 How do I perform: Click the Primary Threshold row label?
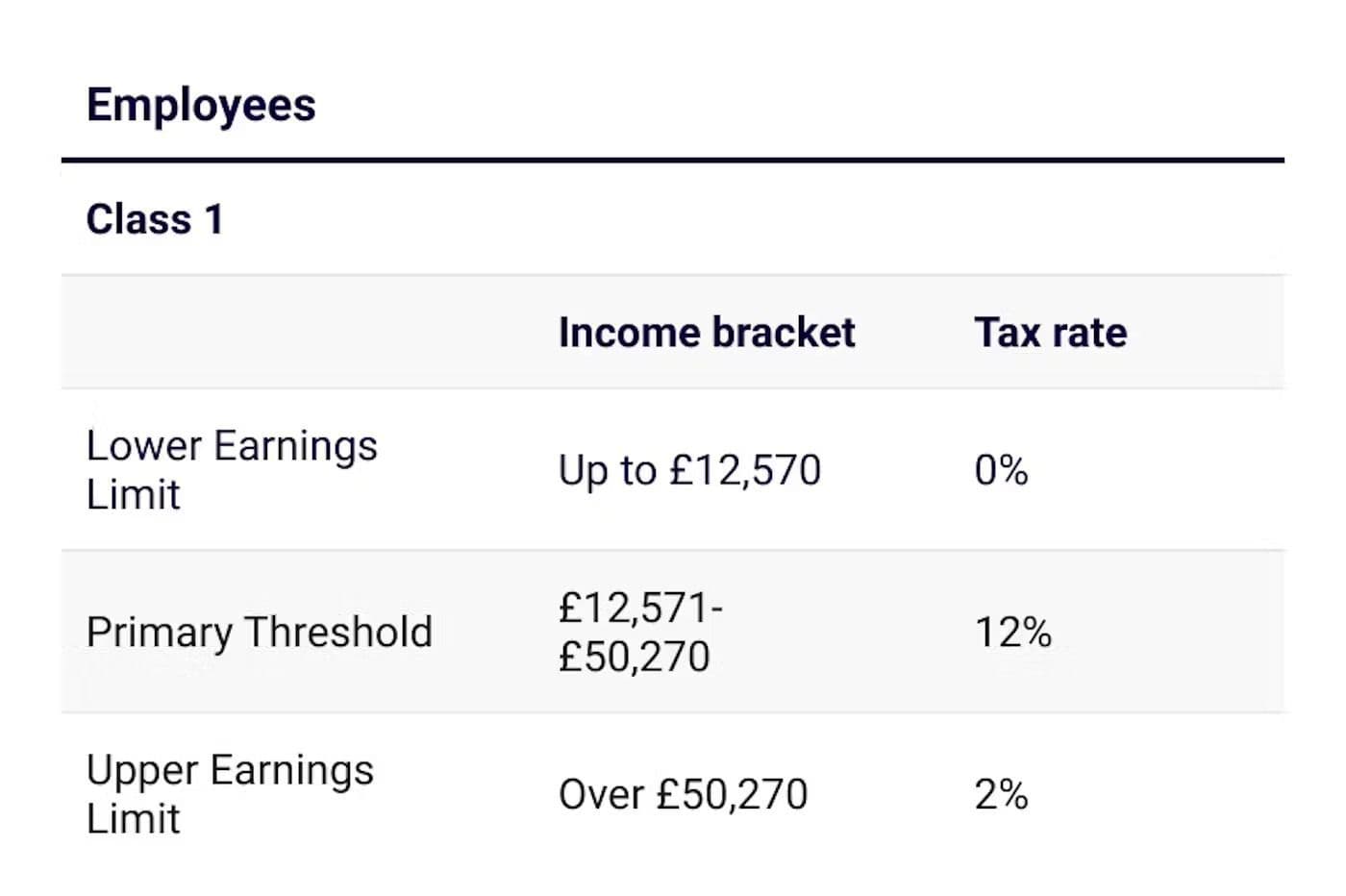point(260,633)
